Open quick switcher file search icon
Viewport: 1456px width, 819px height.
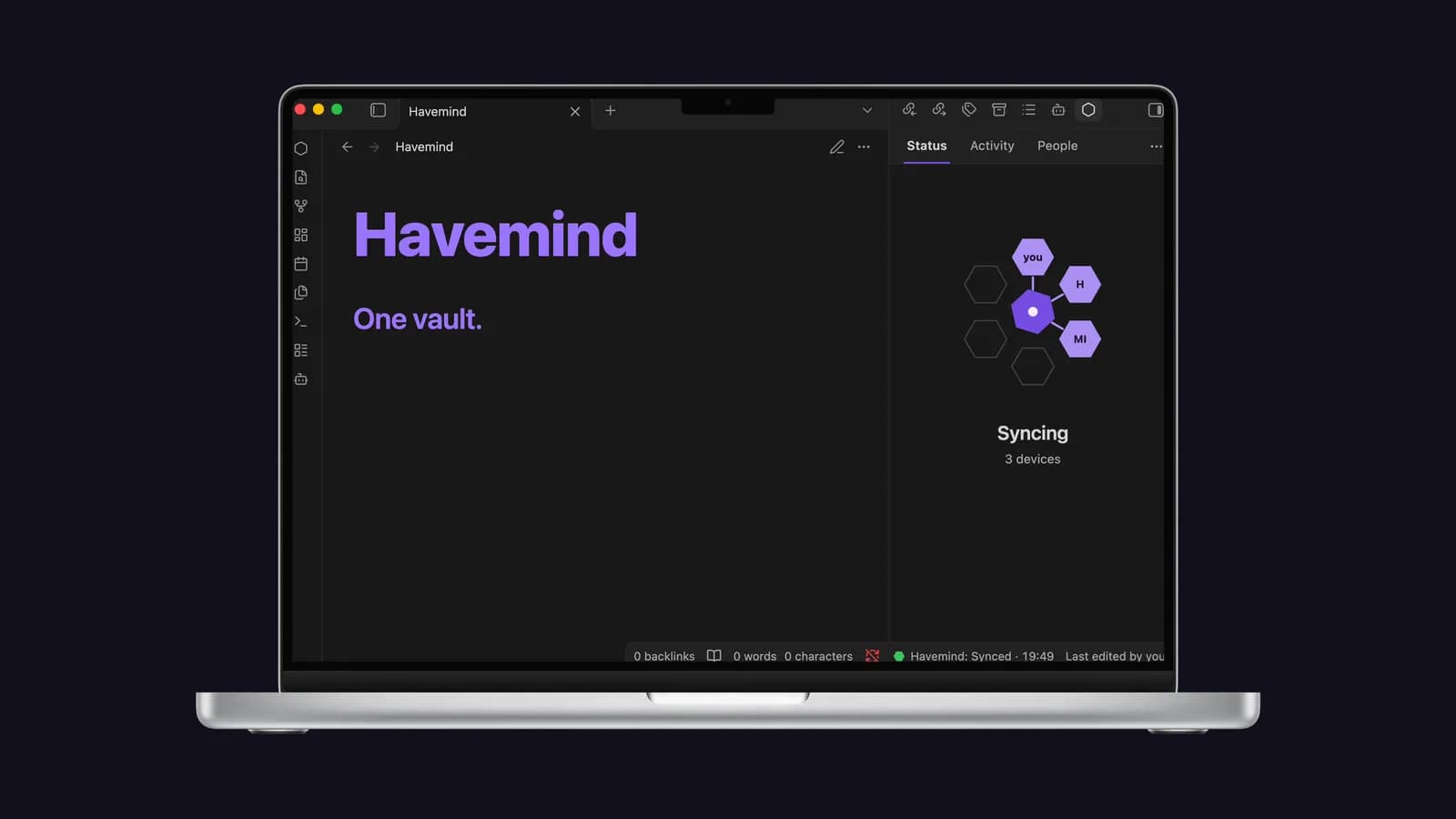tap(301, 177)
